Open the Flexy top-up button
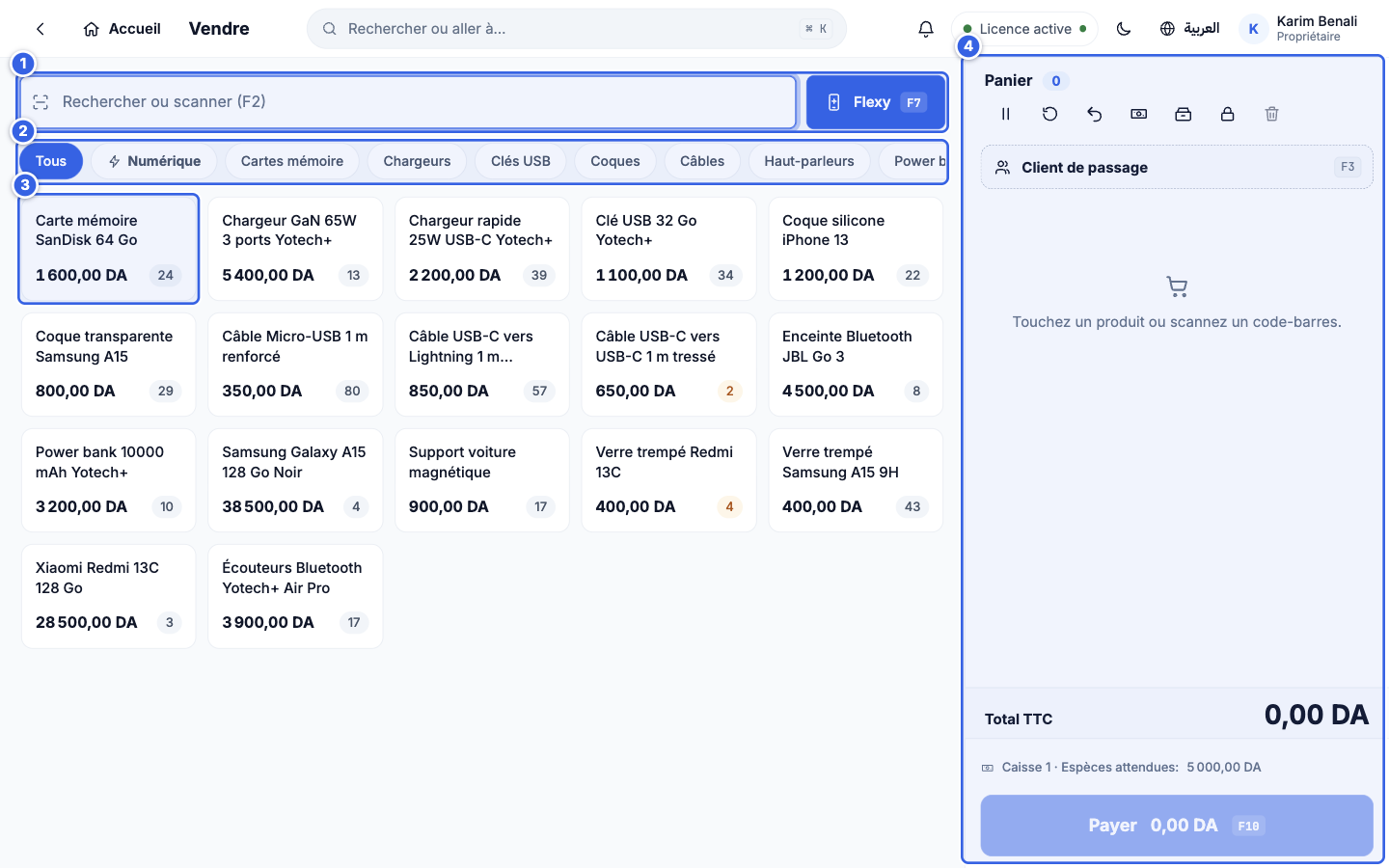Viewport: 1389px width, 868px height. click(x=875, y=102)
